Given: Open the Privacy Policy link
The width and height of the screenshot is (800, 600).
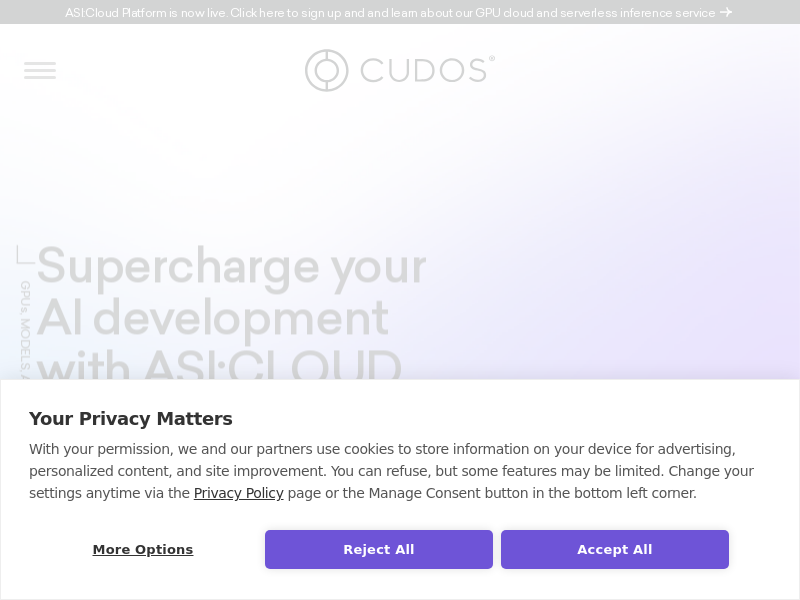Looking at the screenshot, I should coord(238,493).
